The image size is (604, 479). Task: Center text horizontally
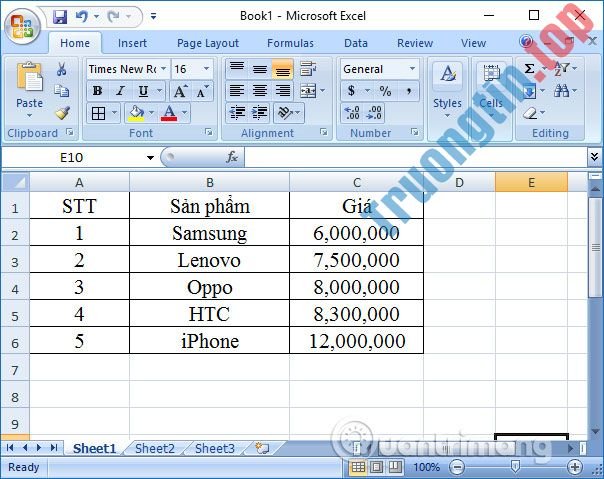260,91
